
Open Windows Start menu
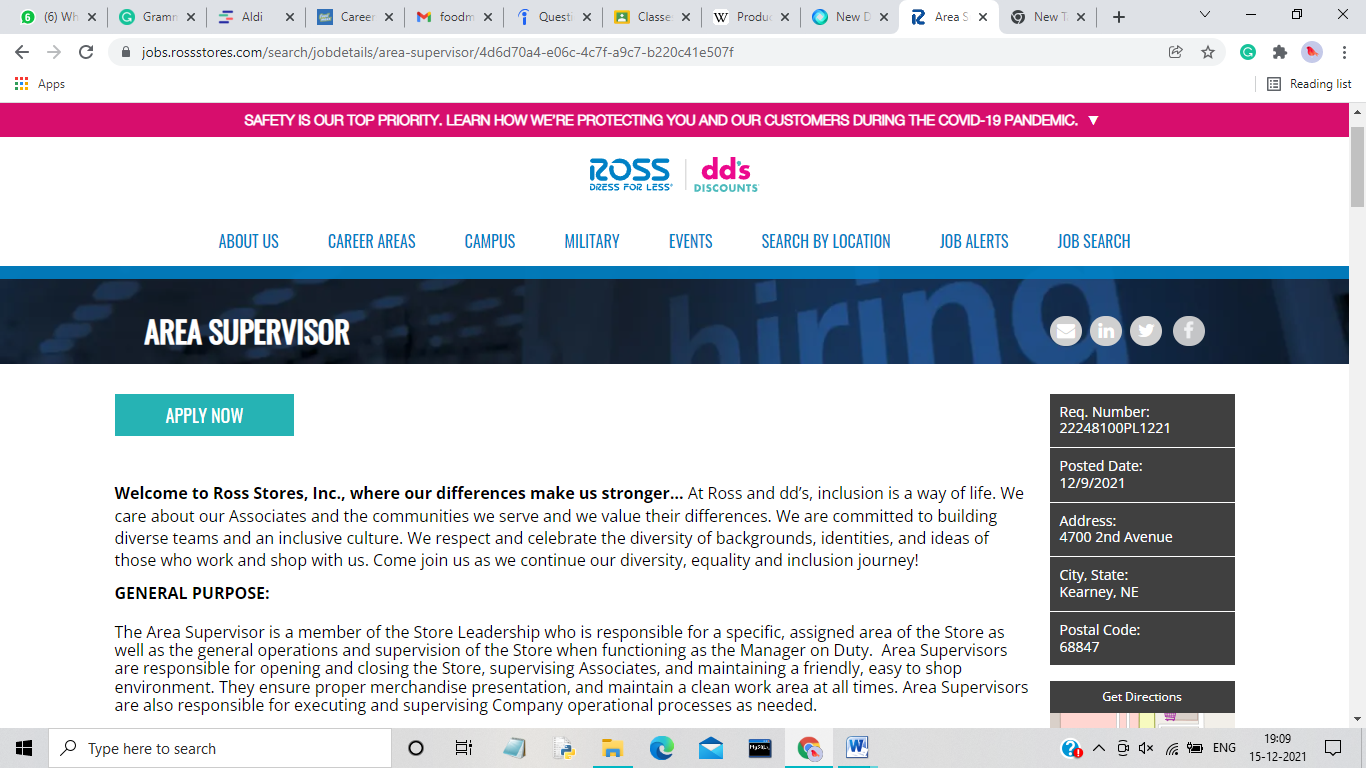[24, 748]
